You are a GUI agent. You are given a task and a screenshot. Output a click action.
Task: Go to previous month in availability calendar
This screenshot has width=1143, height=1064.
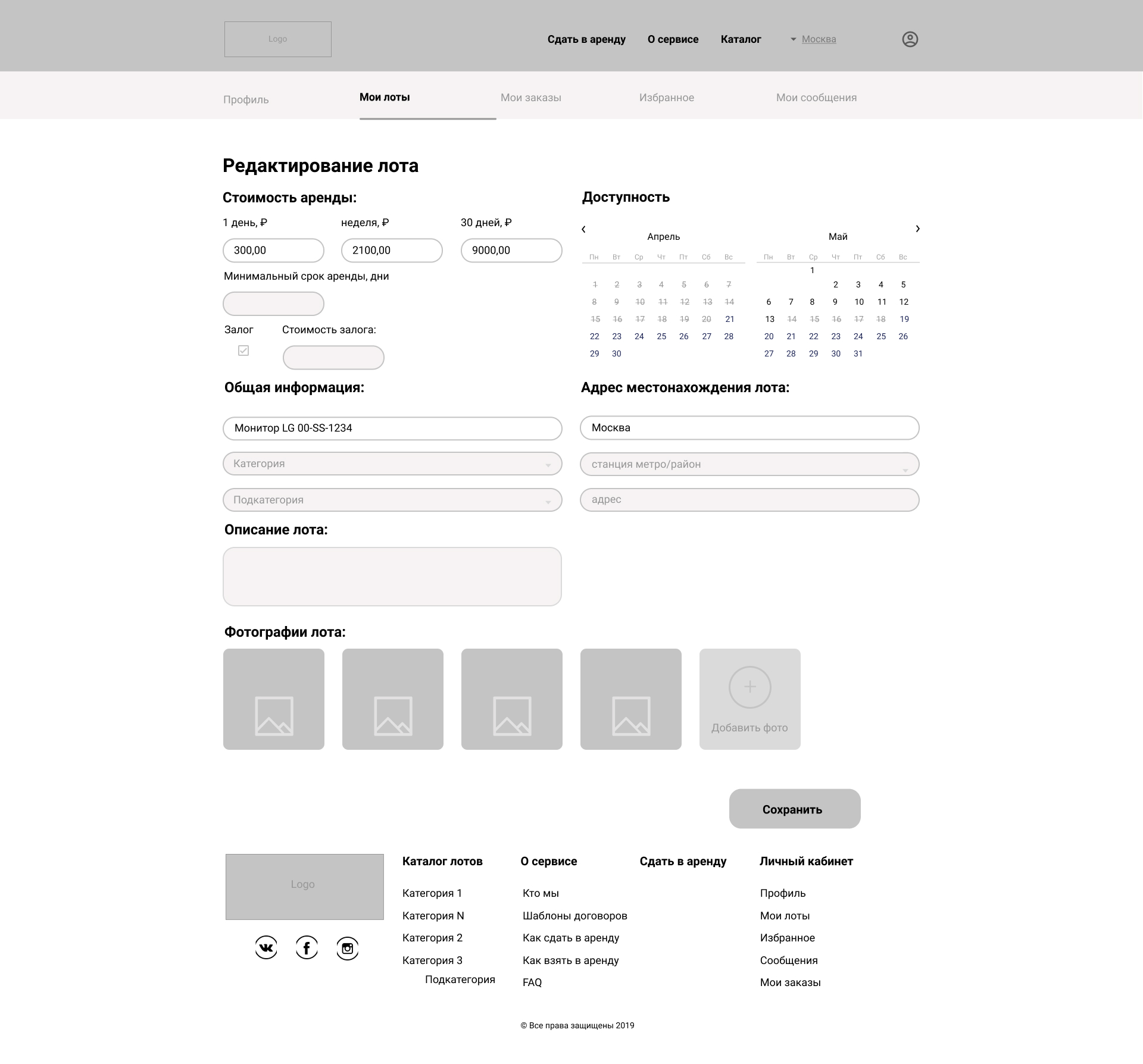[583, 229]
